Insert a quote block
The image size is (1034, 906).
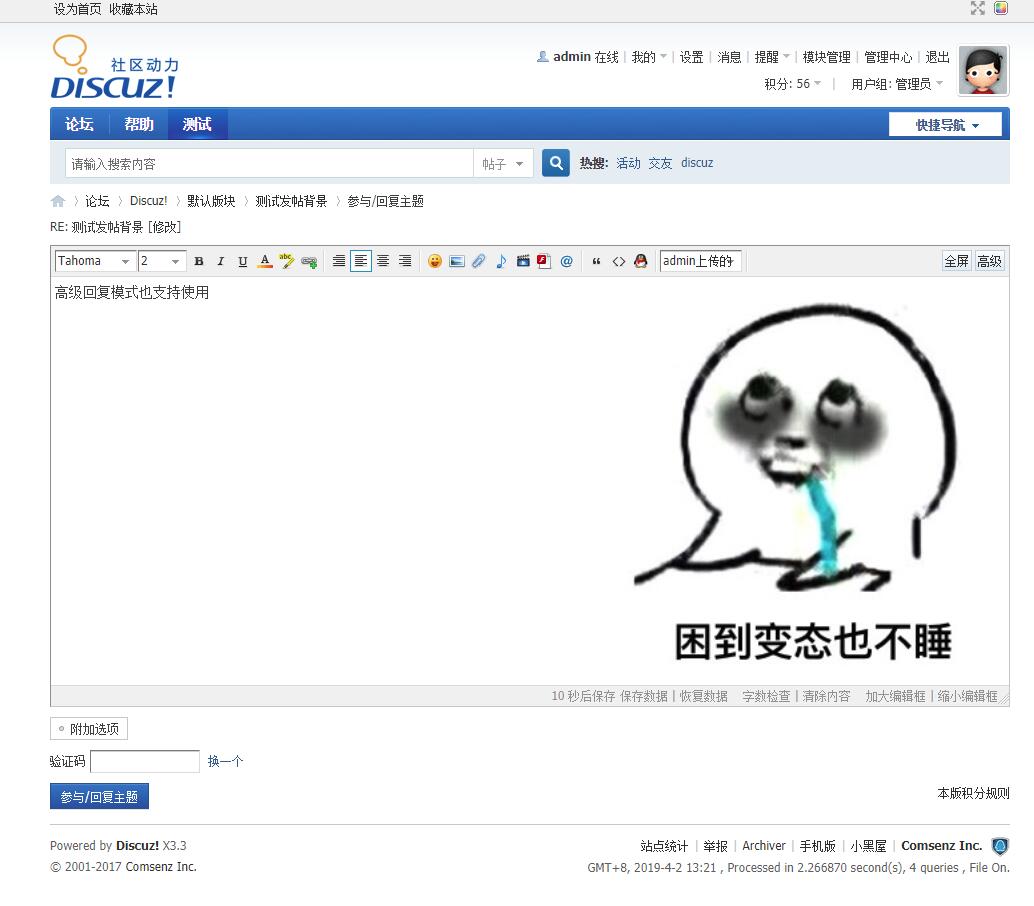(x=596, y=261)
